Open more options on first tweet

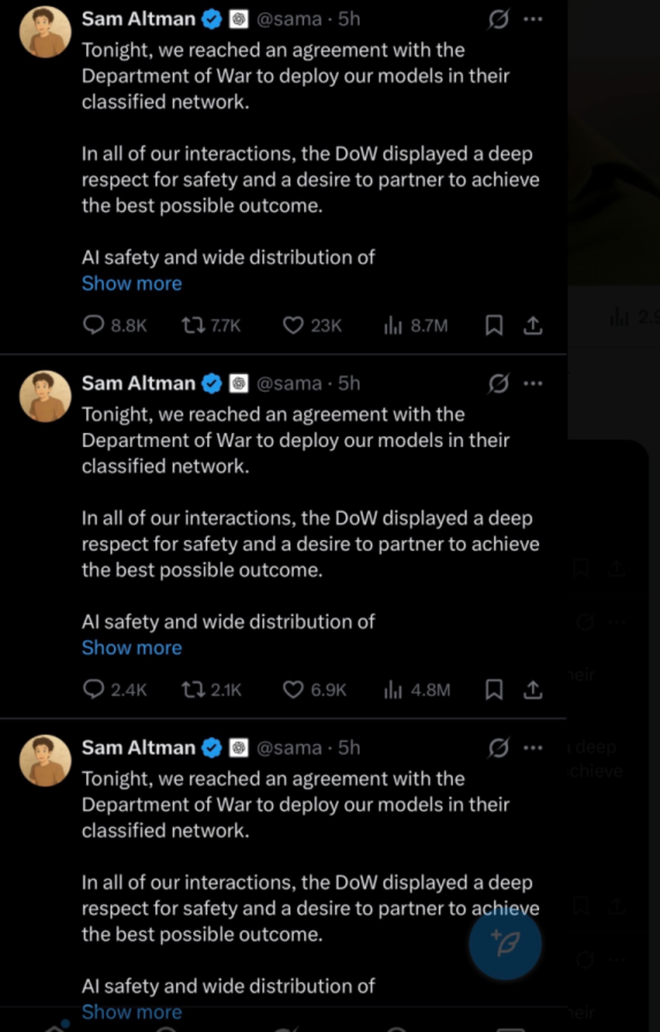coord(533,19)
